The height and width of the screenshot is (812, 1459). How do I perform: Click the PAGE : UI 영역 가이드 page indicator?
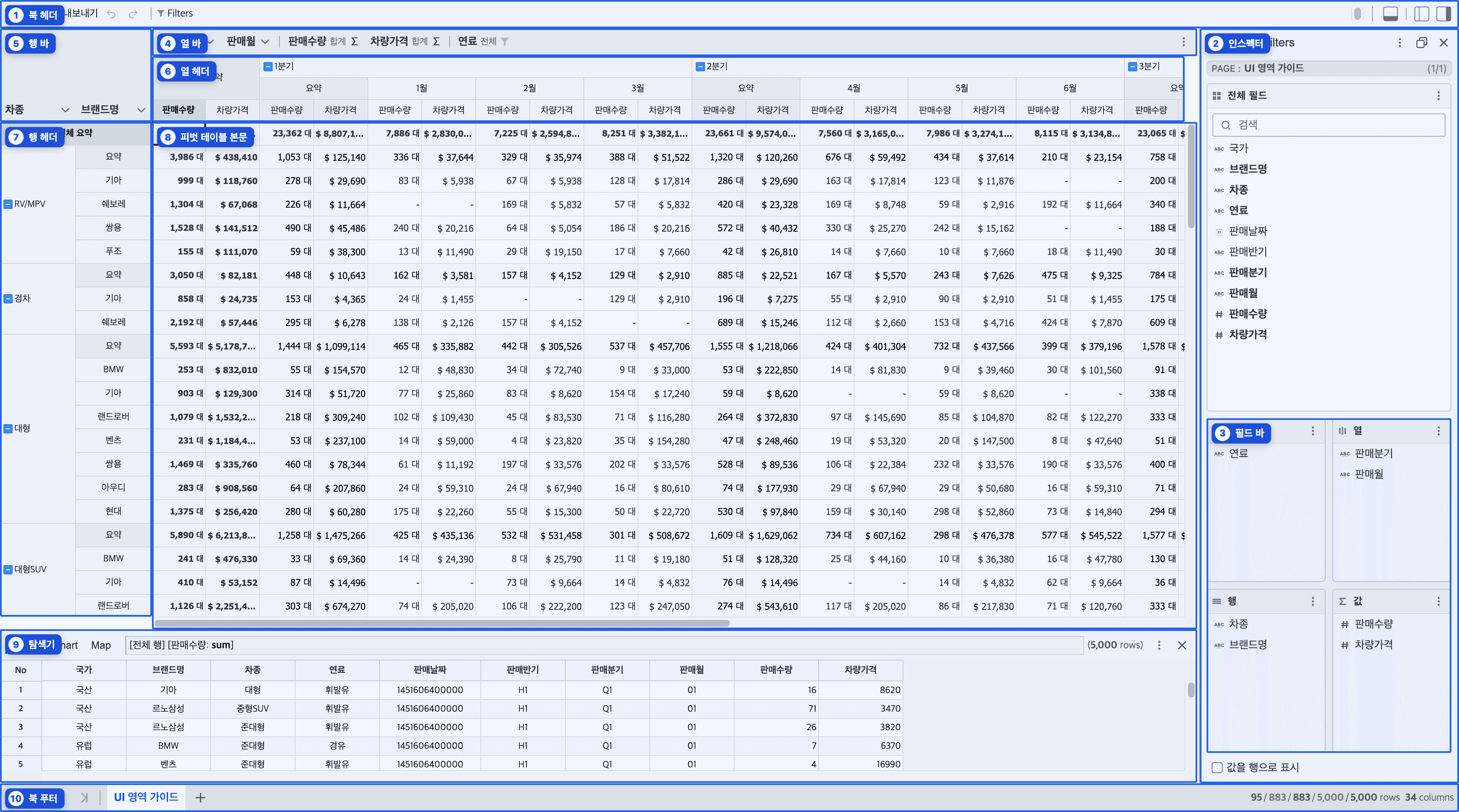coord(1328,69)
